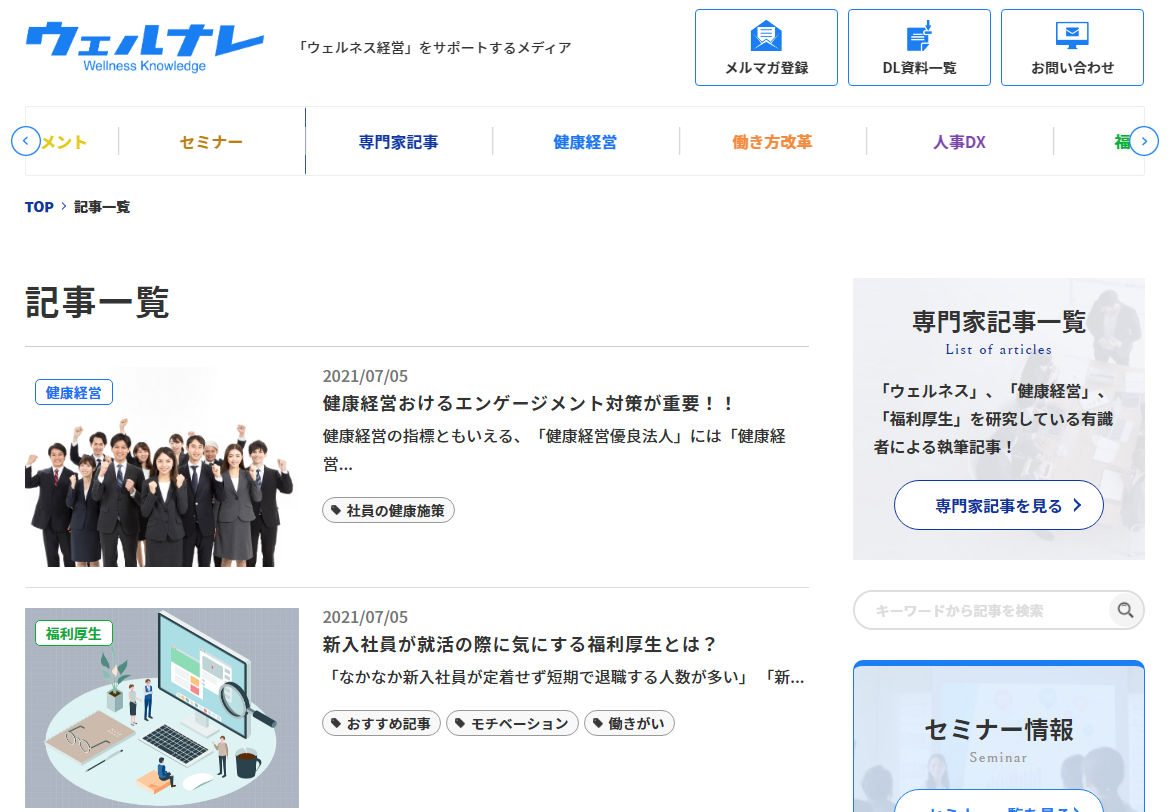The width and height of the screenshot is (1174, 812).
Task: Click the TOP breadcrumb link
Action: [x=39, y=207]
